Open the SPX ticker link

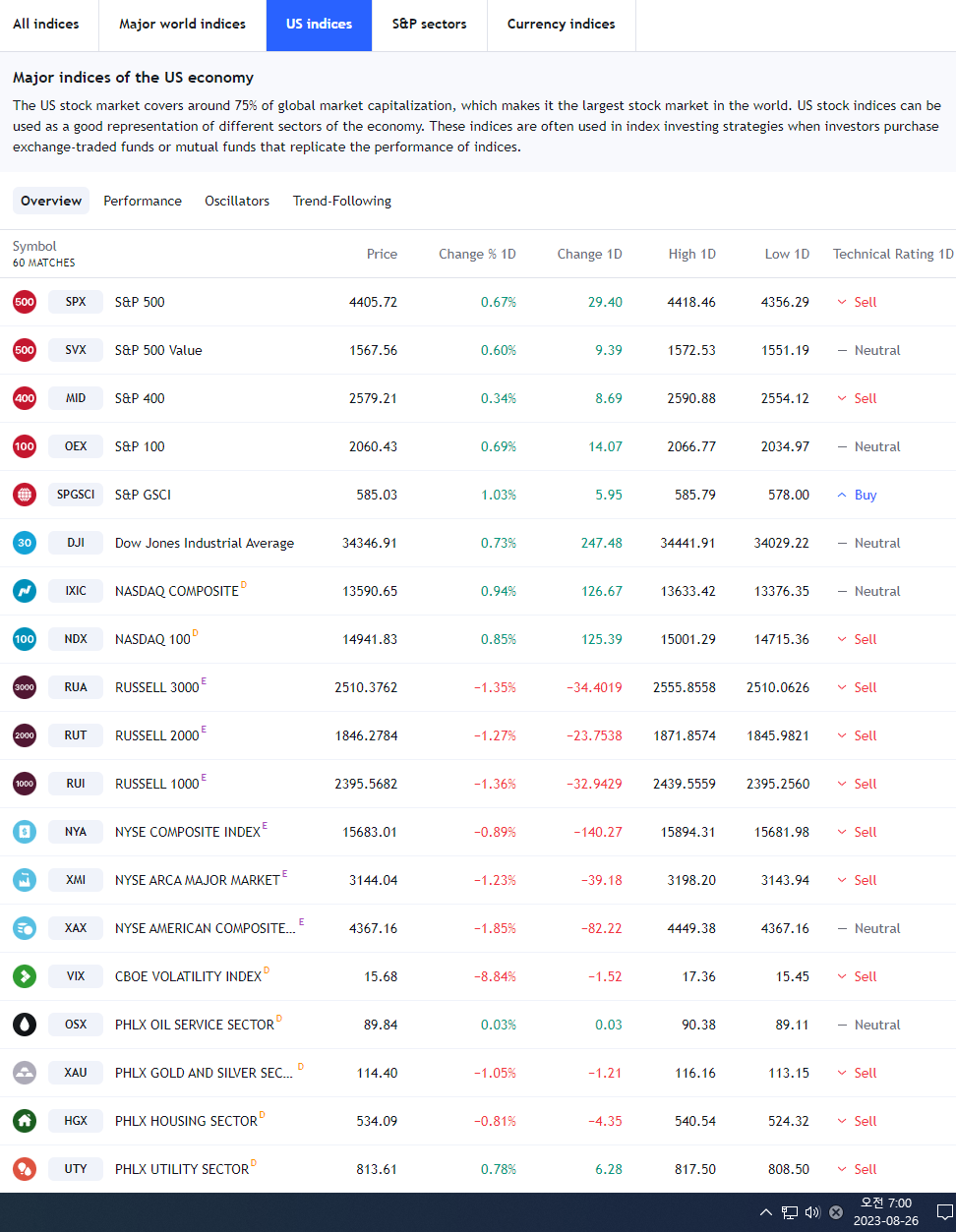coord(76,302)
